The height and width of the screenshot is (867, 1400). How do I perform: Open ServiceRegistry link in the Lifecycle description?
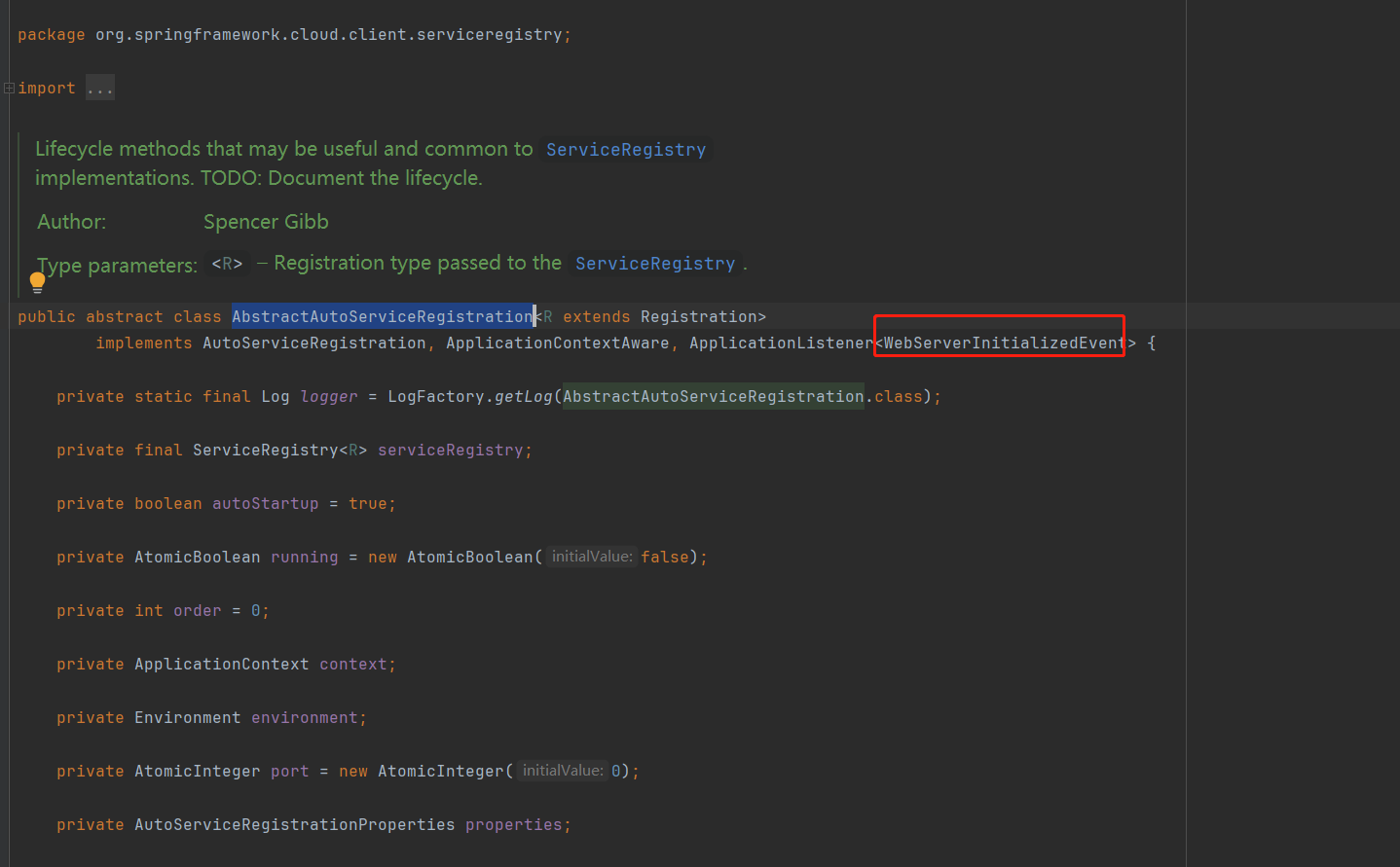625,150
